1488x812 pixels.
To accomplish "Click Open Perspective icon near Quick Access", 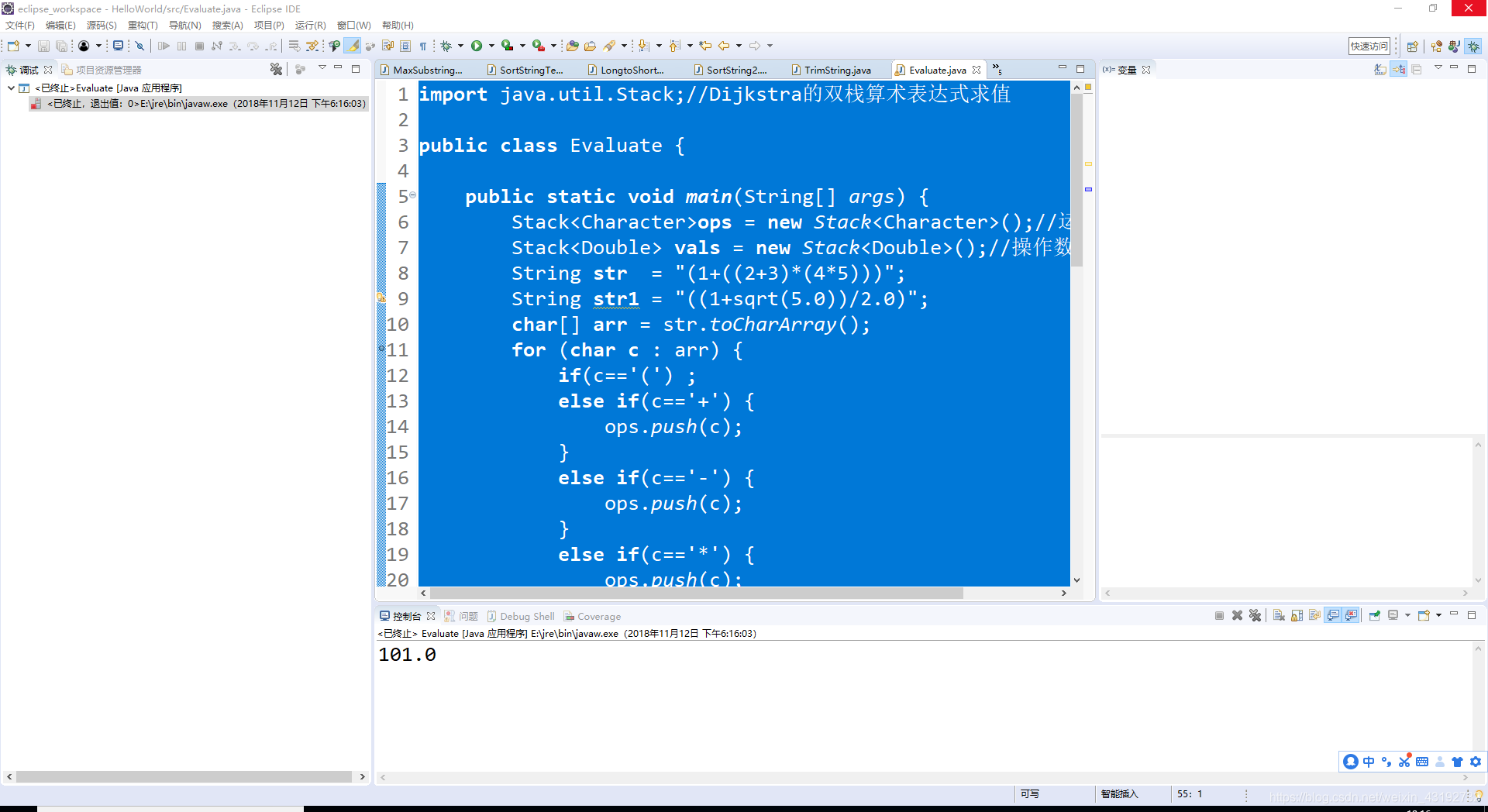I will [x=1412, y=46].
